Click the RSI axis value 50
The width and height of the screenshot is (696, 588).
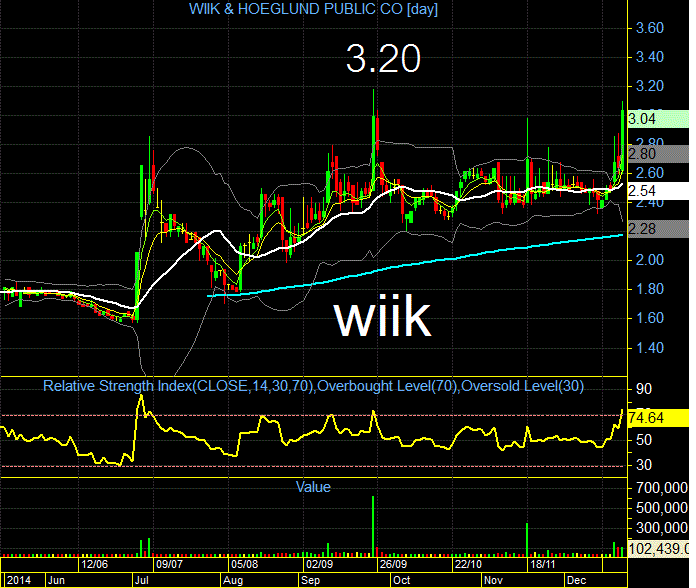pyautogui.click(x=644, y=440)
